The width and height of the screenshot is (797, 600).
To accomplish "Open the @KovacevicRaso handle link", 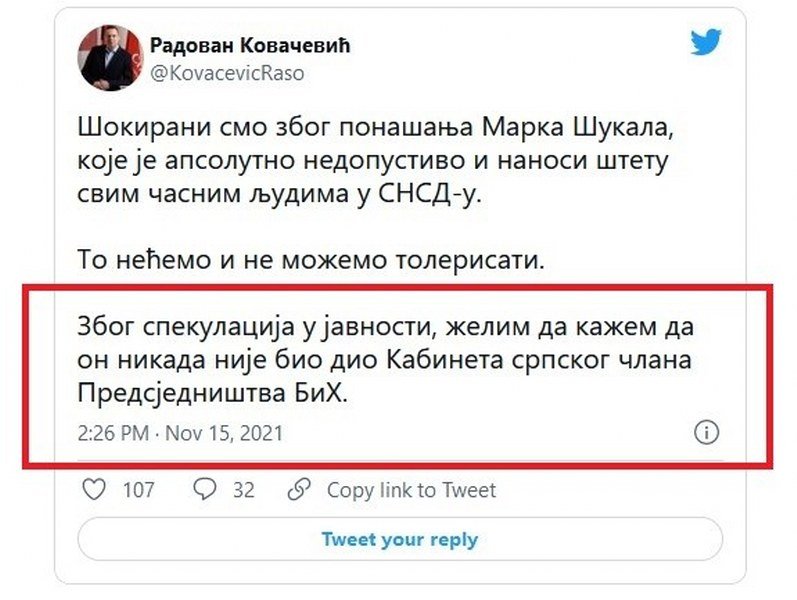I will click(227, 73).
